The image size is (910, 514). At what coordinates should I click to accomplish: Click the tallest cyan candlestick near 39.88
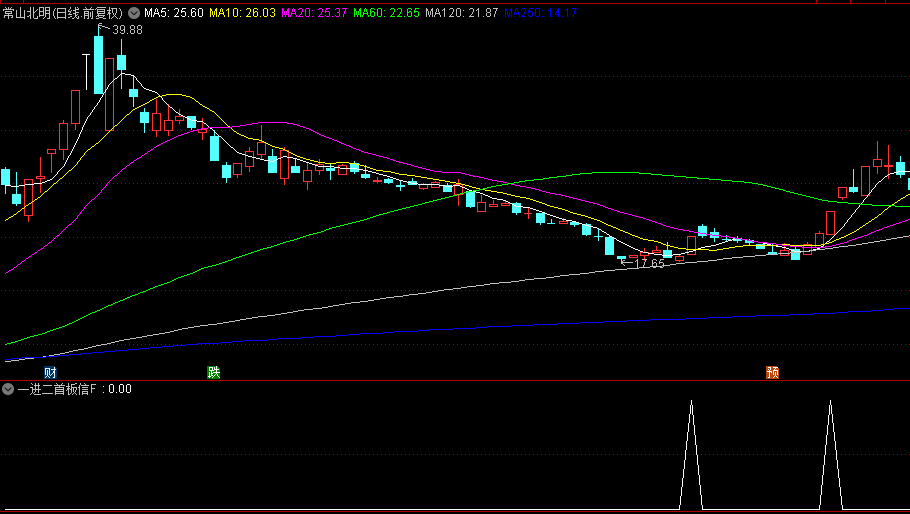99,65
